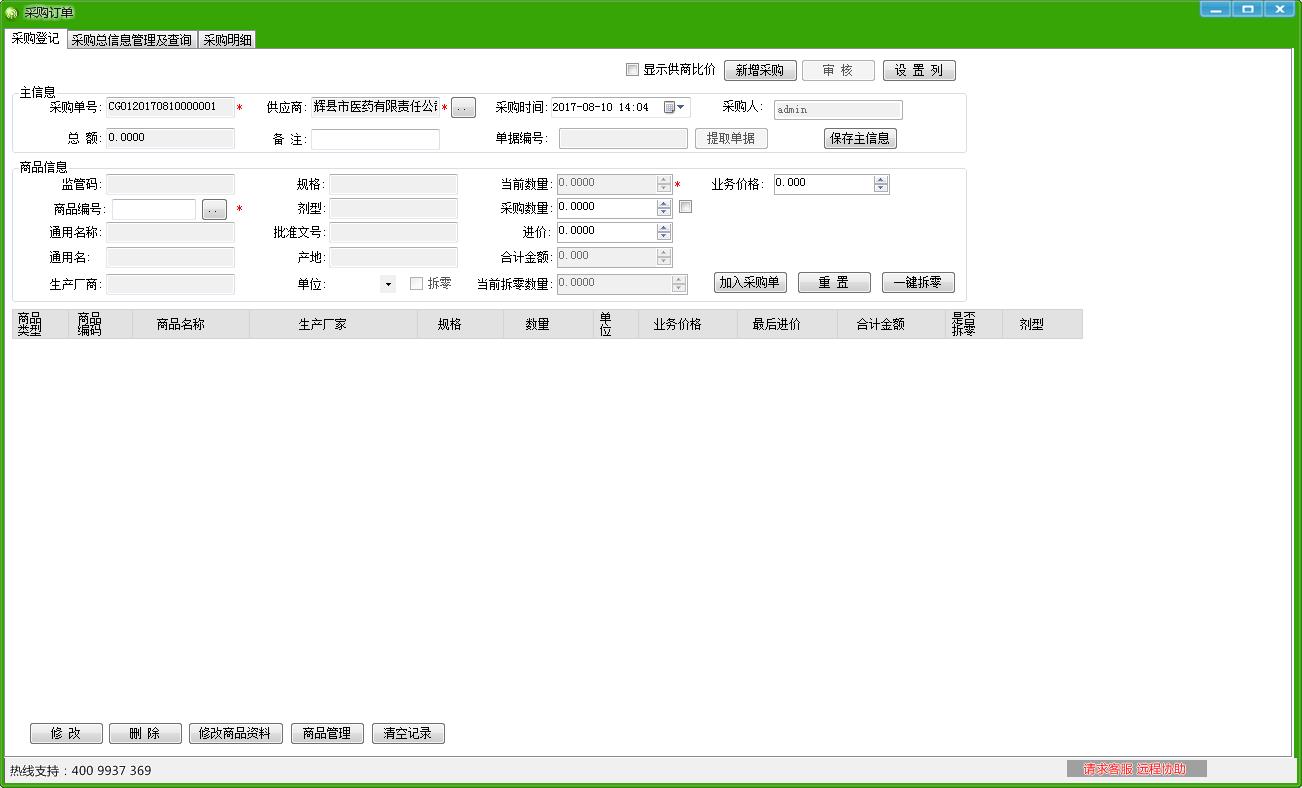Viewport: 1302px width, 788px height.
Task: Click the 剂型 column header
Action: pos(1042,324)
